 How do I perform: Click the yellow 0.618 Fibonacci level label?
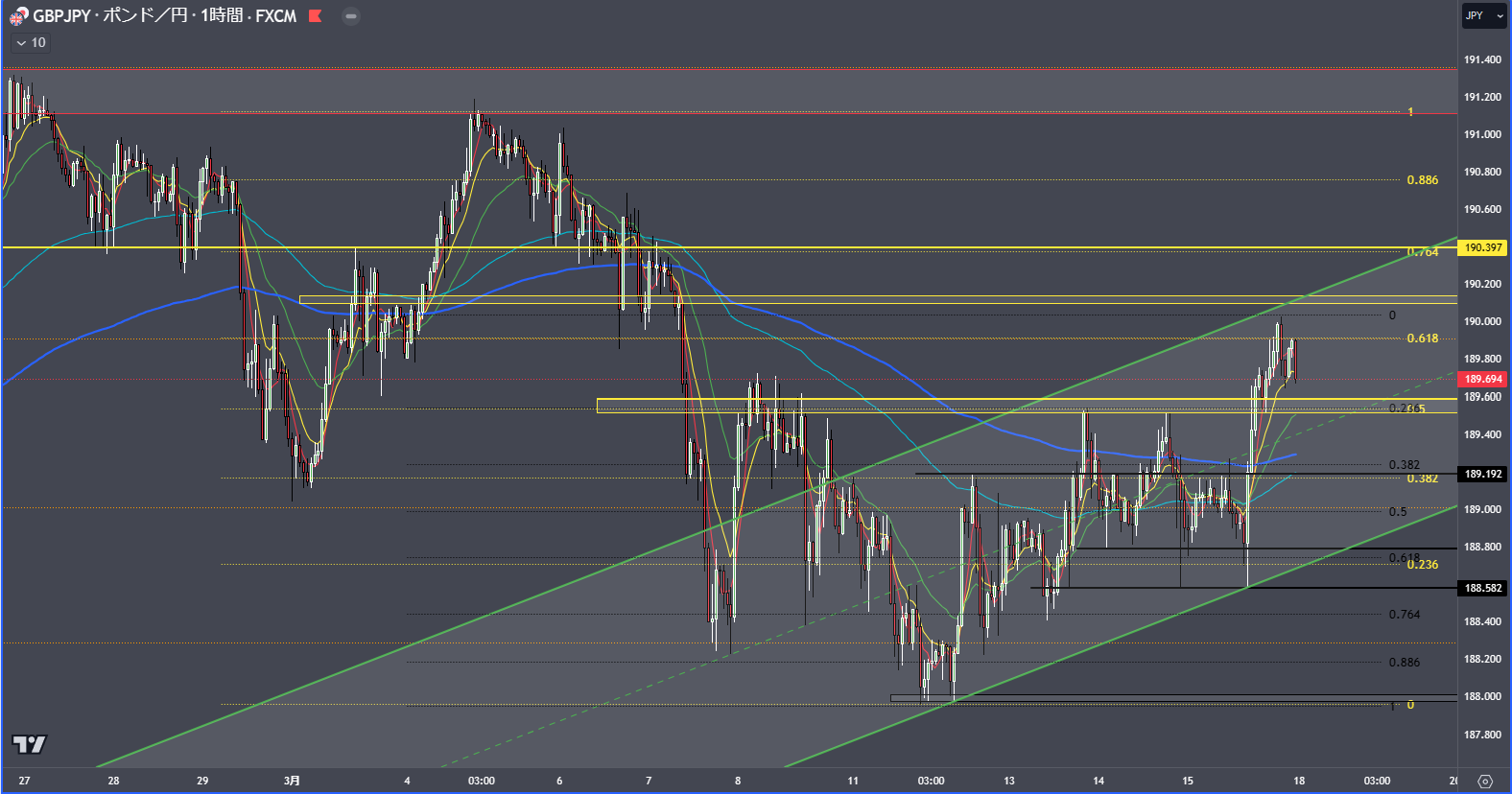pos(1423,339)
